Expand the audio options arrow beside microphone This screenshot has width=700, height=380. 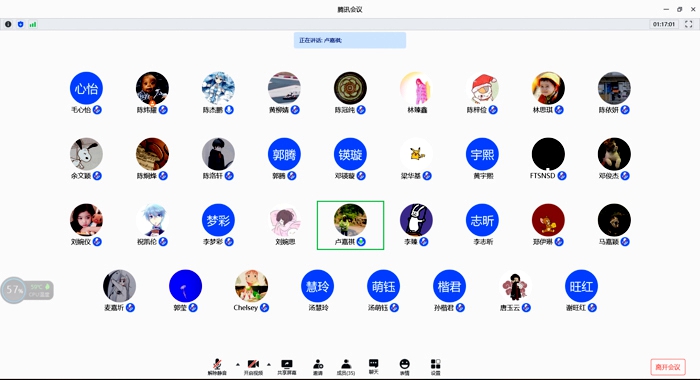coord(238,364)
